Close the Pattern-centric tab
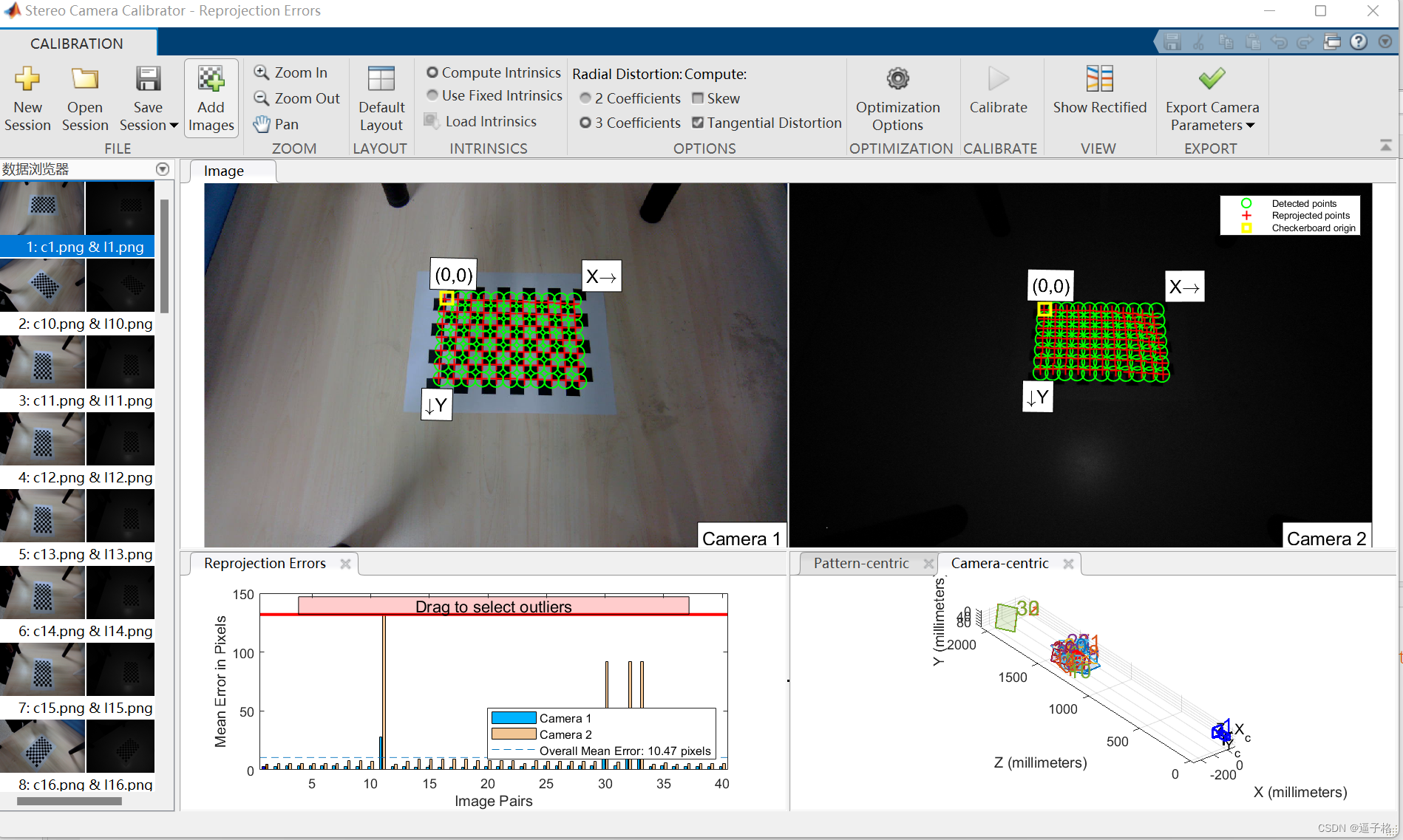This screenshot has height=840, width=1403. click(x=928, y=564)
